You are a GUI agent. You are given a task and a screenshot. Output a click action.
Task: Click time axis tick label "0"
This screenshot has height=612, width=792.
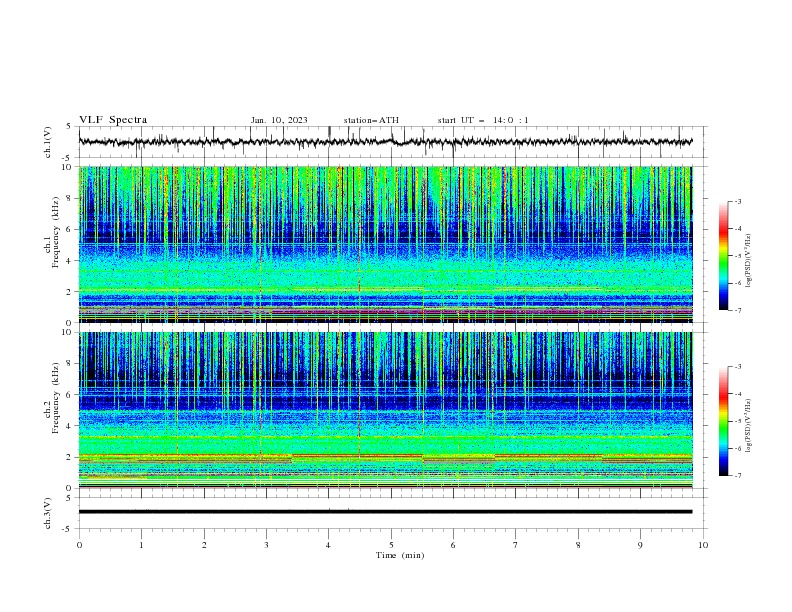click(79, 545)
